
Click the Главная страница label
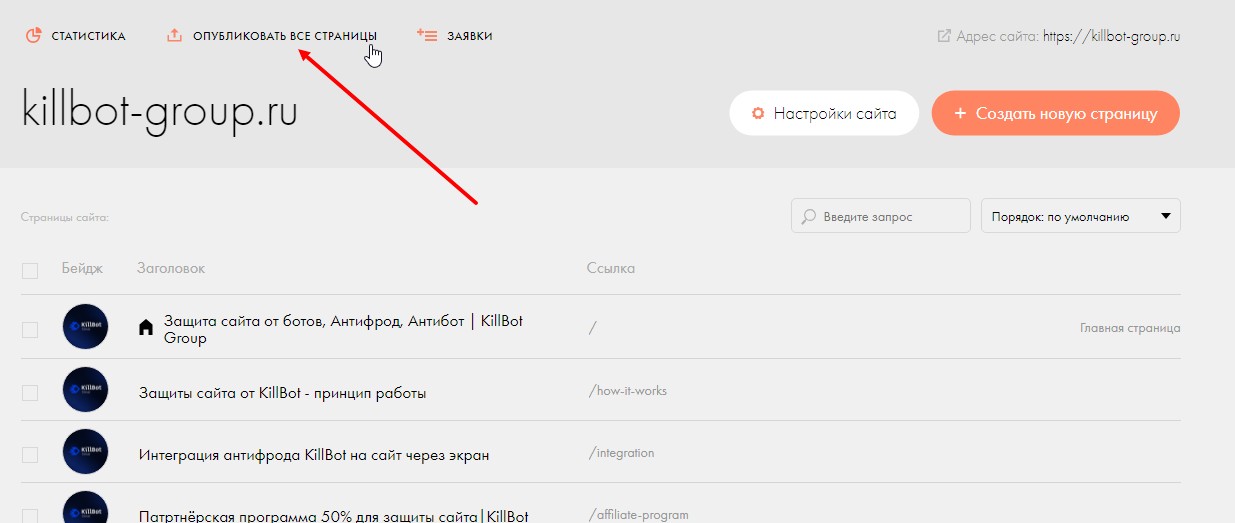coord(1130,328)
